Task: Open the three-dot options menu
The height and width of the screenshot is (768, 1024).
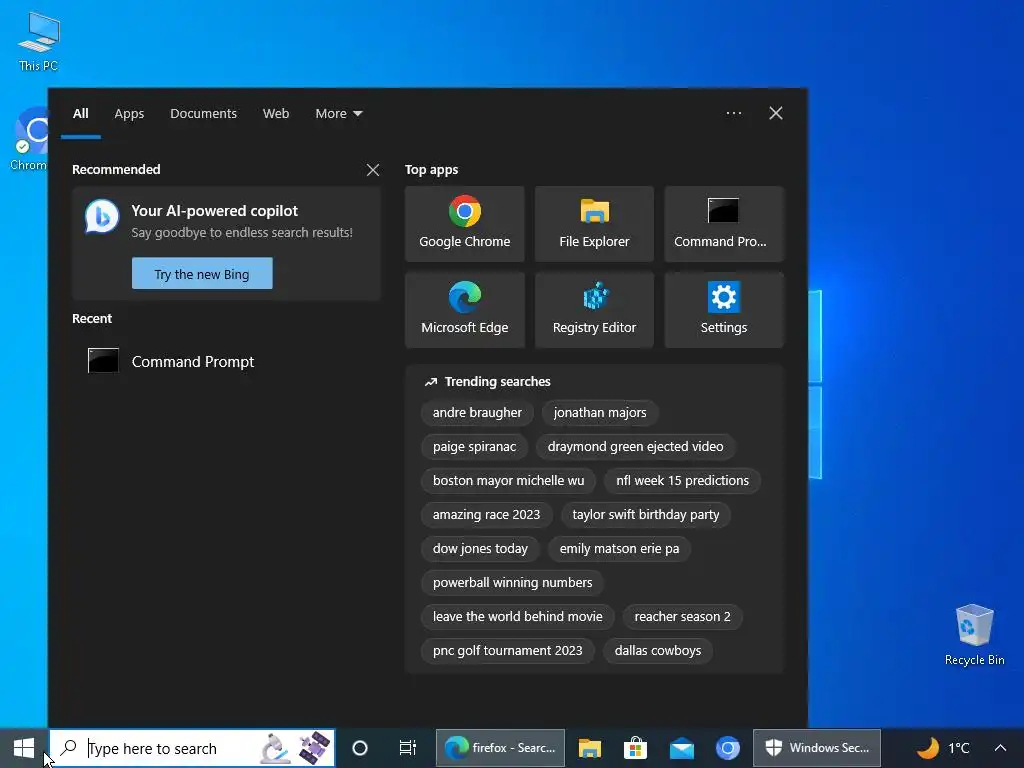Action: click(734, 113)
